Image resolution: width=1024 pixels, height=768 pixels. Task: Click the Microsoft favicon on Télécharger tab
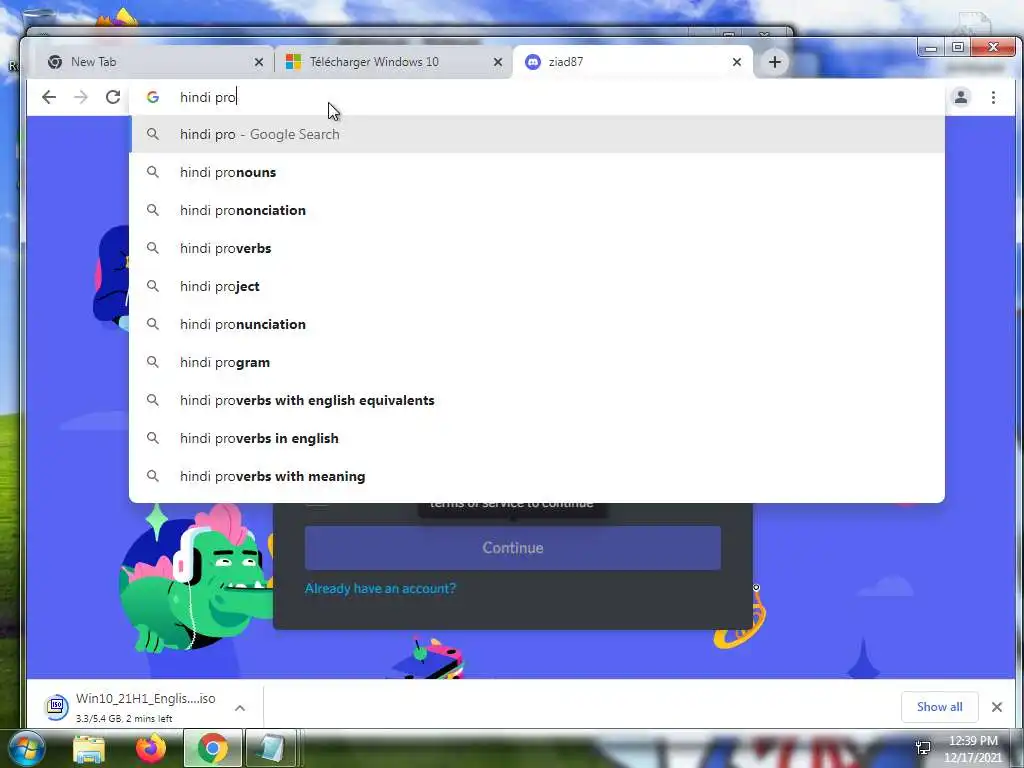[293, 62]
